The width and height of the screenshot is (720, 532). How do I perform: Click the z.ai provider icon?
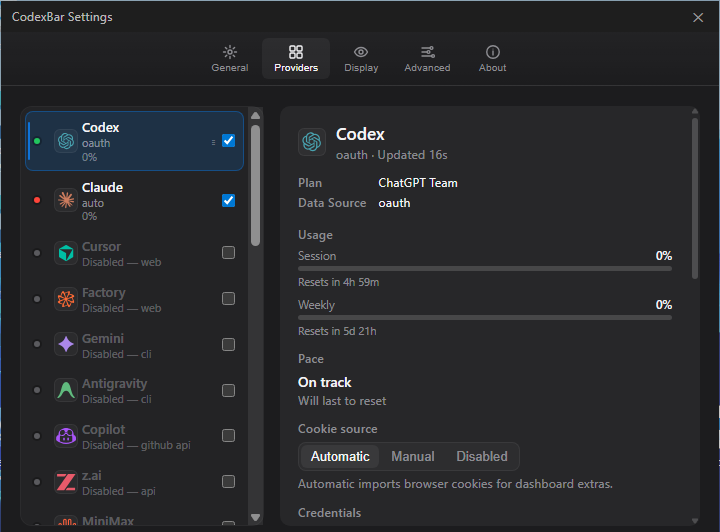pos(66,482)
